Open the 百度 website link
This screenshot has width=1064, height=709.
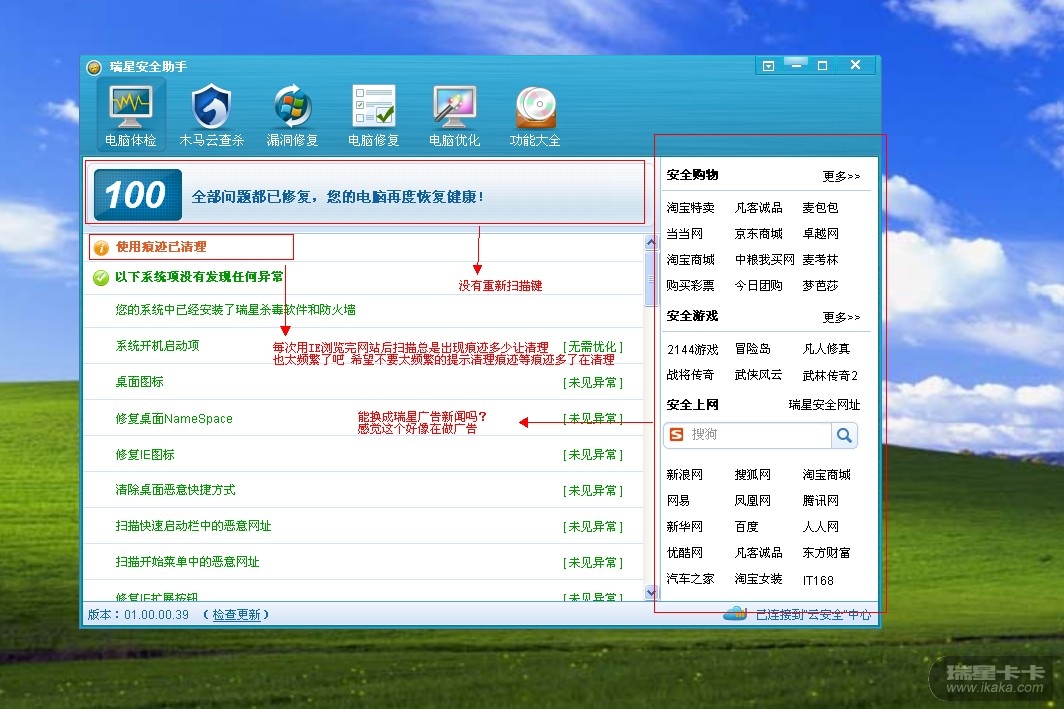tap(746, 526)
